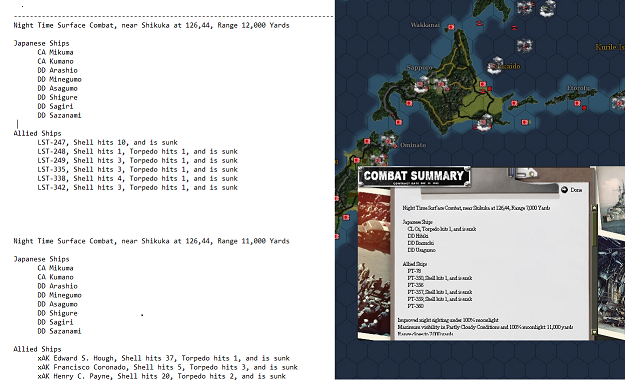Screen dimensions: 625x384
Task: Click 'Maximum visibility in Partly Cloudy' line
Action: click(x=485, y=327)
